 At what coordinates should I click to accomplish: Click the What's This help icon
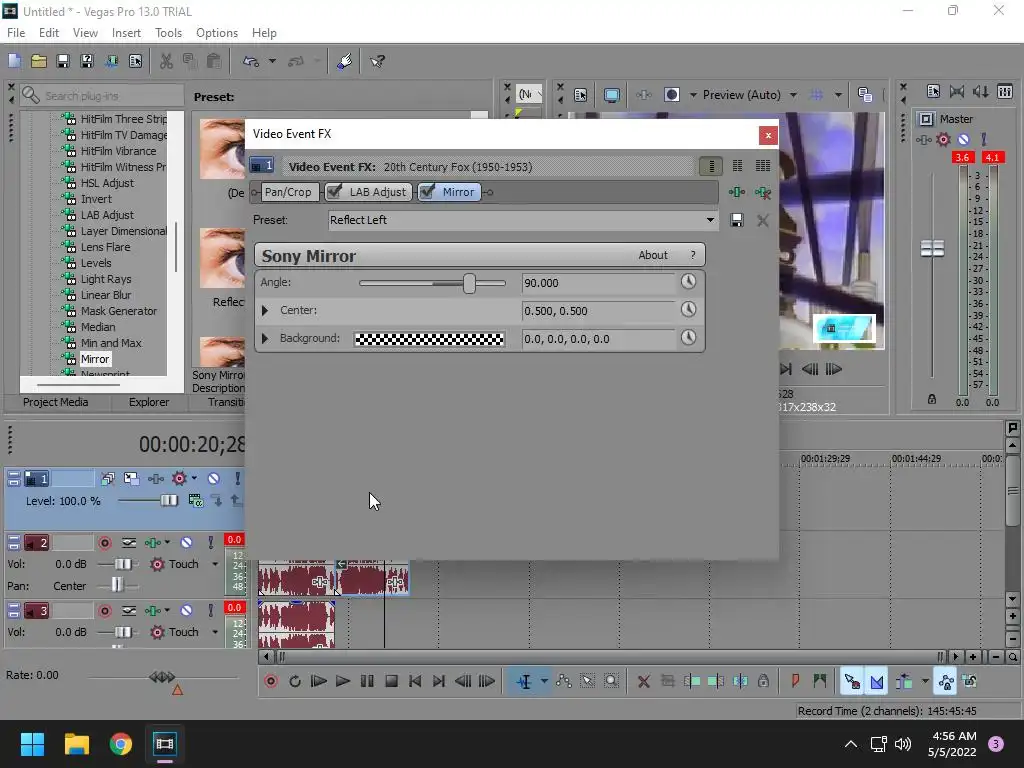(x=377, y=61)
